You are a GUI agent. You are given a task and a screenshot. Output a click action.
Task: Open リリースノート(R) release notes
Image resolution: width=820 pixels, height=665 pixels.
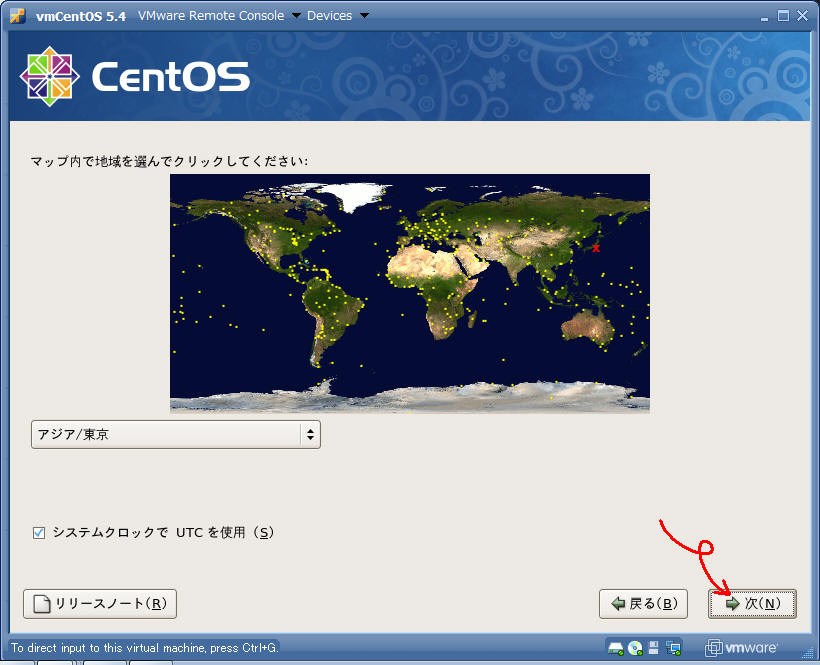[x=100, y=604]
